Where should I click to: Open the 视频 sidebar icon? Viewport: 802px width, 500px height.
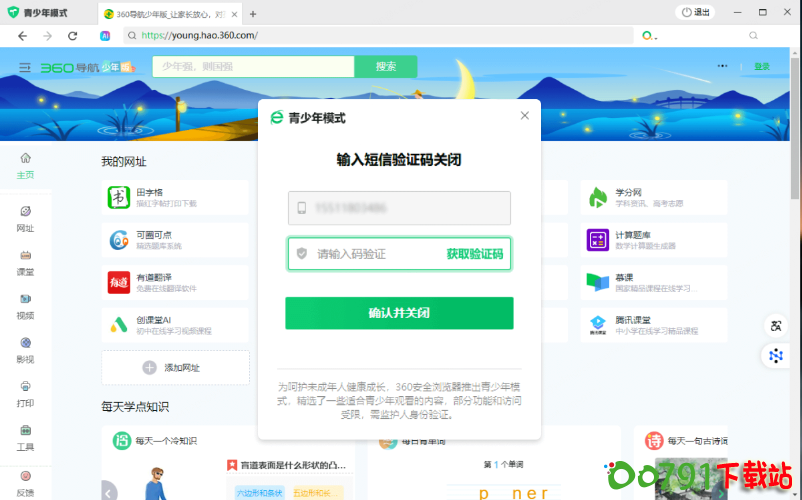click(x=25, y=306)
